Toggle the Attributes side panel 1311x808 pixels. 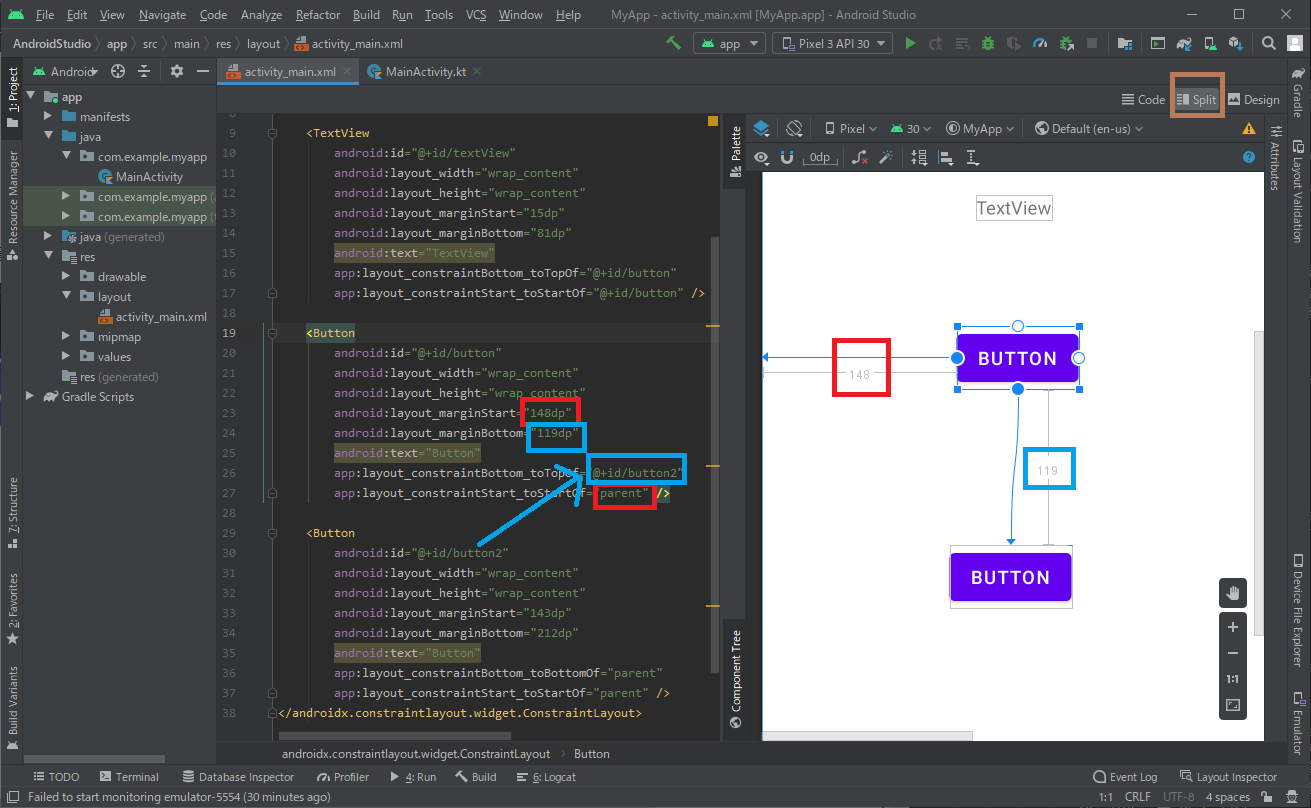pos(1275,158)
